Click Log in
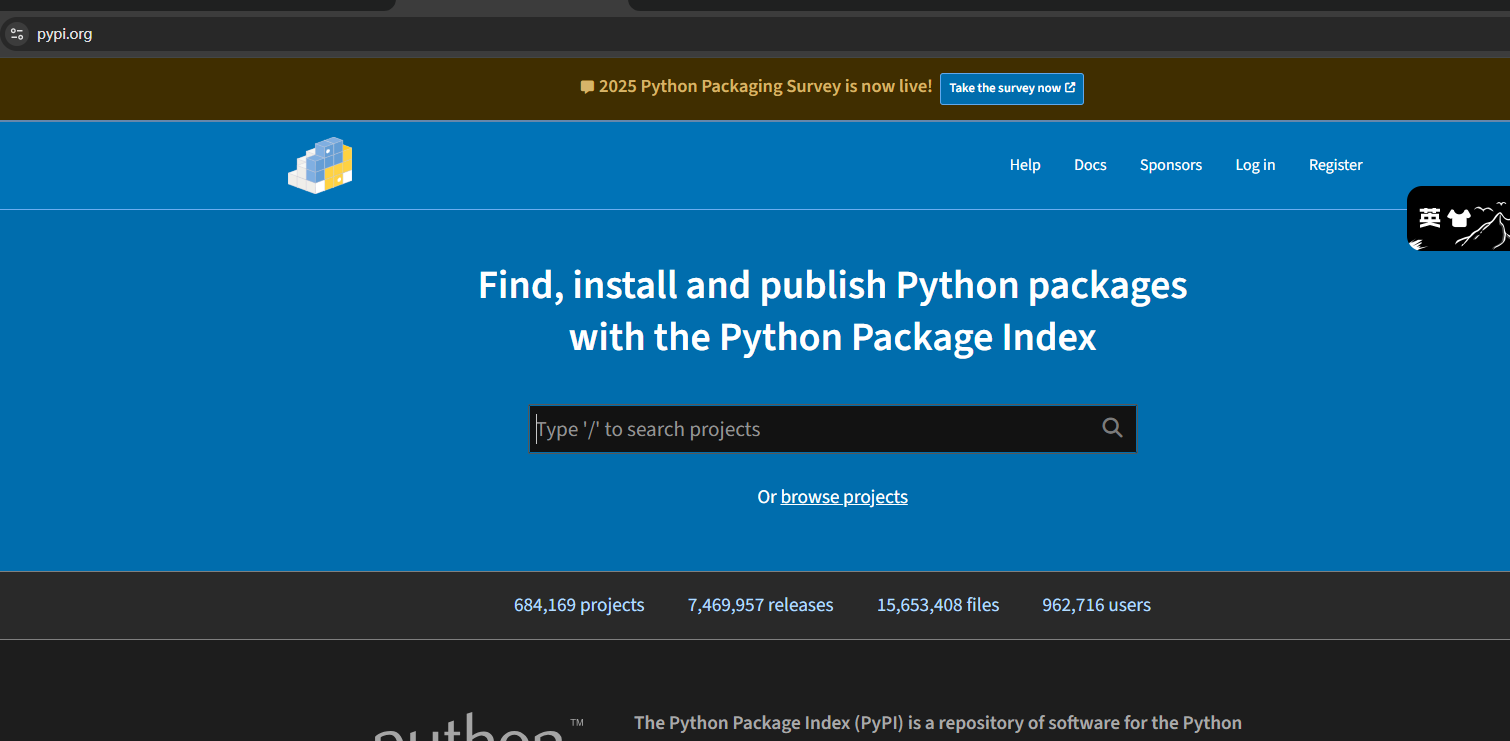This screenshot has width=1510, height=741. point(1255,165)
